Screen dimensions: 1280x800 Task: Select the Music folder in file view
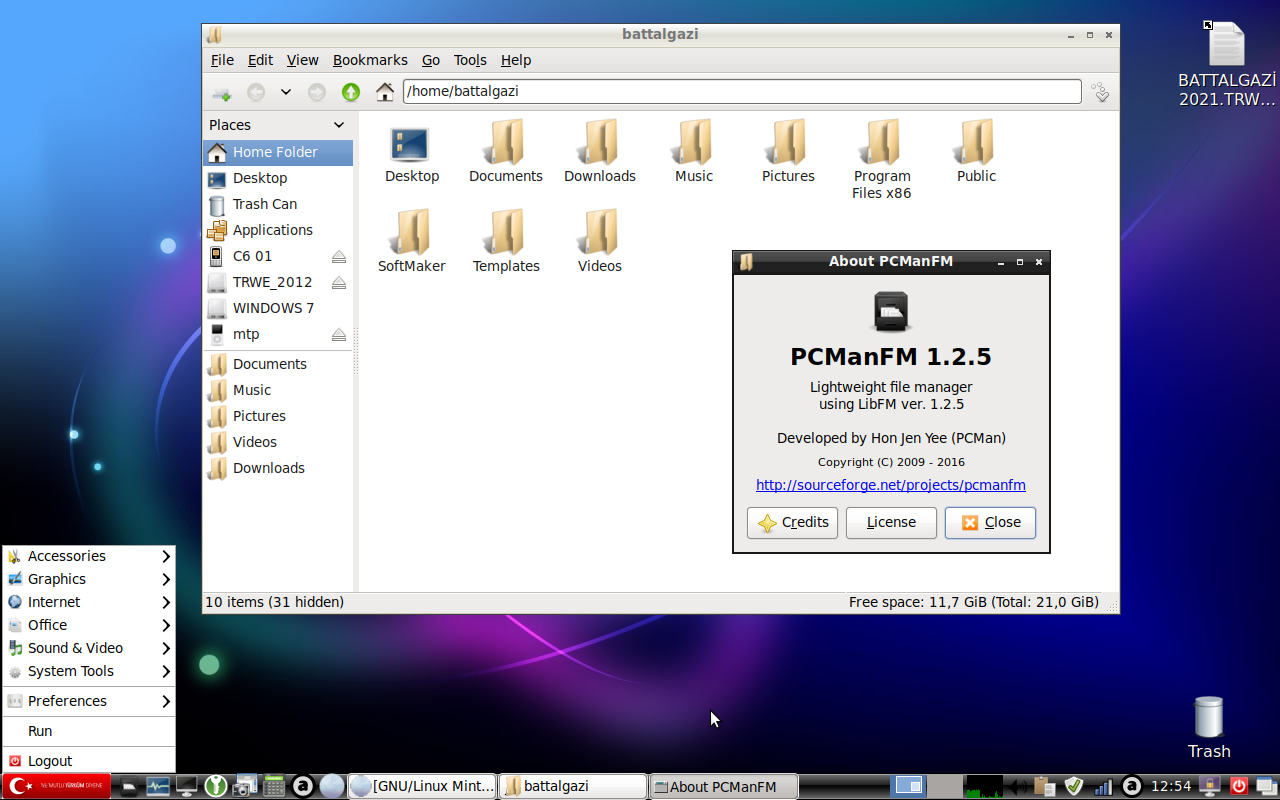(x=694, y=152)
